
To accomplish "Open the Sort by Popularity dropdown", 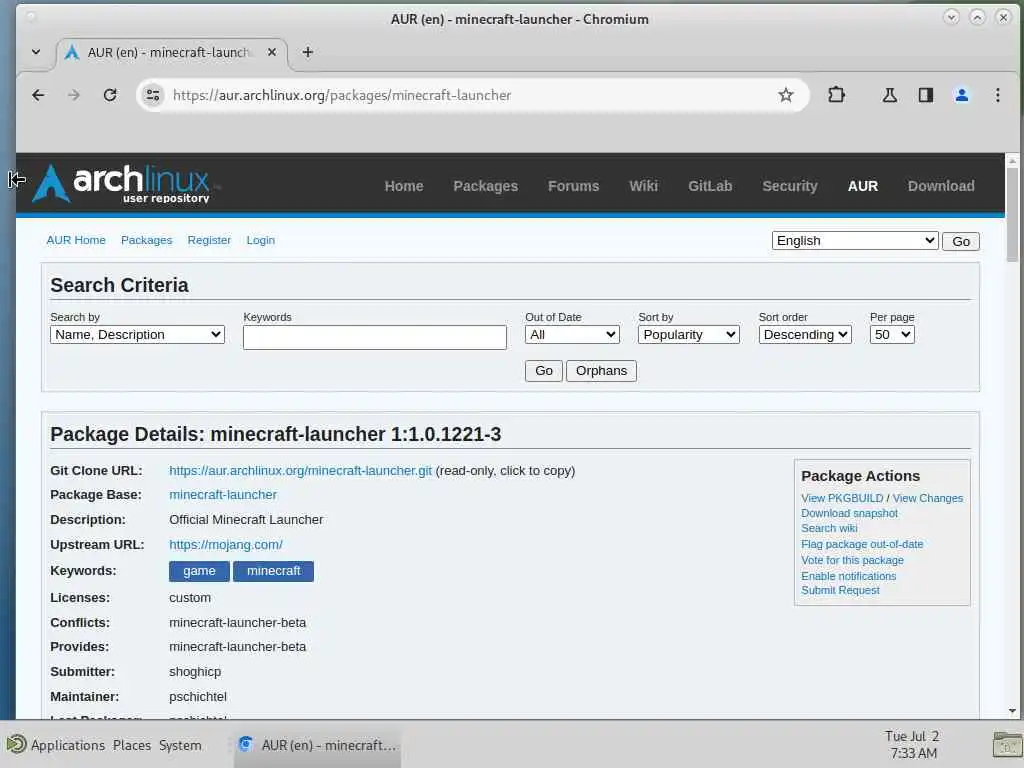I will [x=688, y=335].
